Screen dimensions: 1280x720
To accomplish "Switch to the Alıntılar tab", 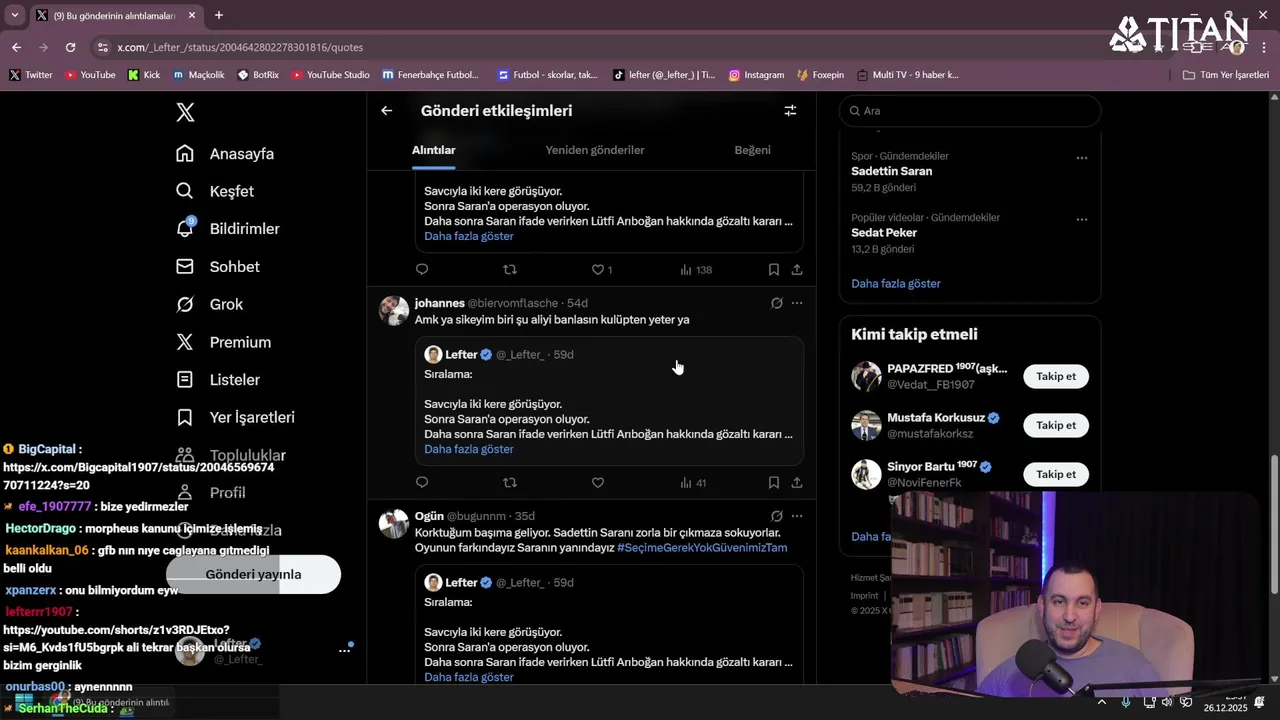I will [x=434, y=150].
